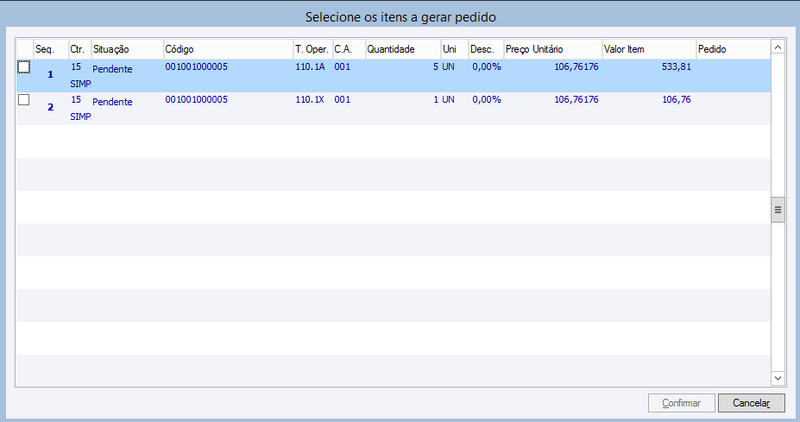
Task: Select operation type cell 110.1A
Action: pyautogui.click(x=310, y=67)
